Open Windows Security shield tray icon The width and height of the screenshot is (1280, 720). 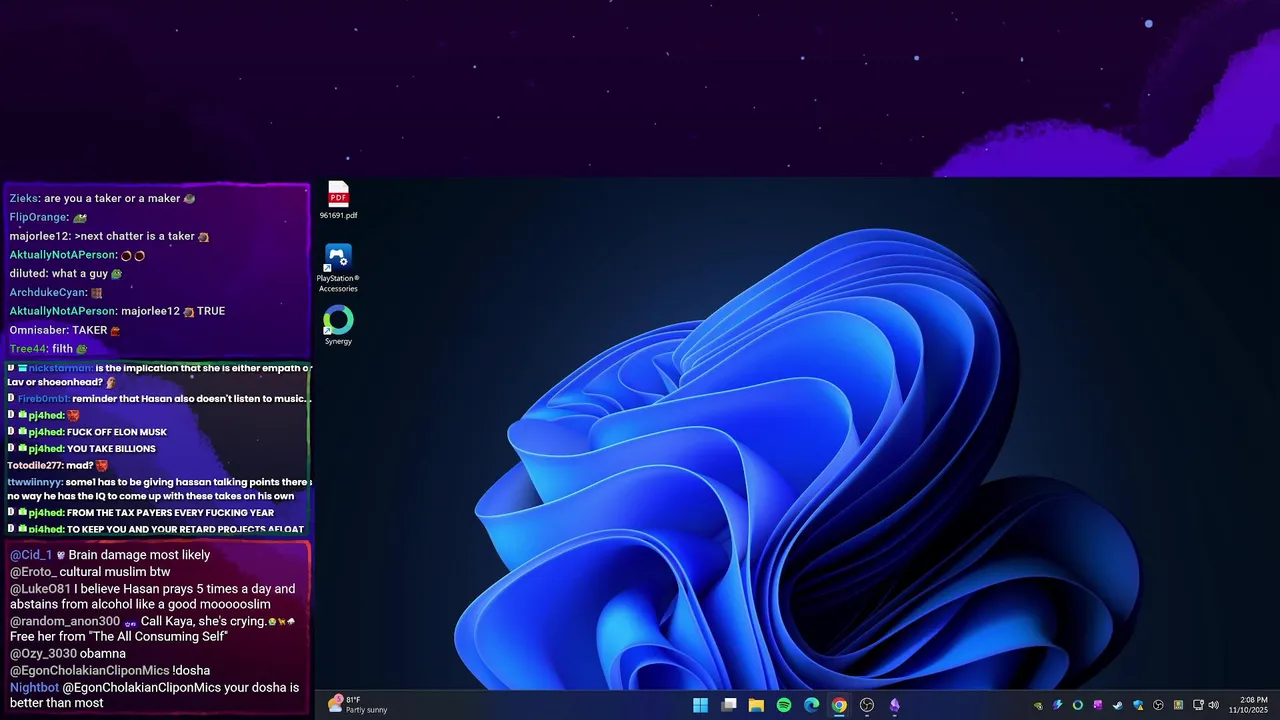(x=1138, y=705)
